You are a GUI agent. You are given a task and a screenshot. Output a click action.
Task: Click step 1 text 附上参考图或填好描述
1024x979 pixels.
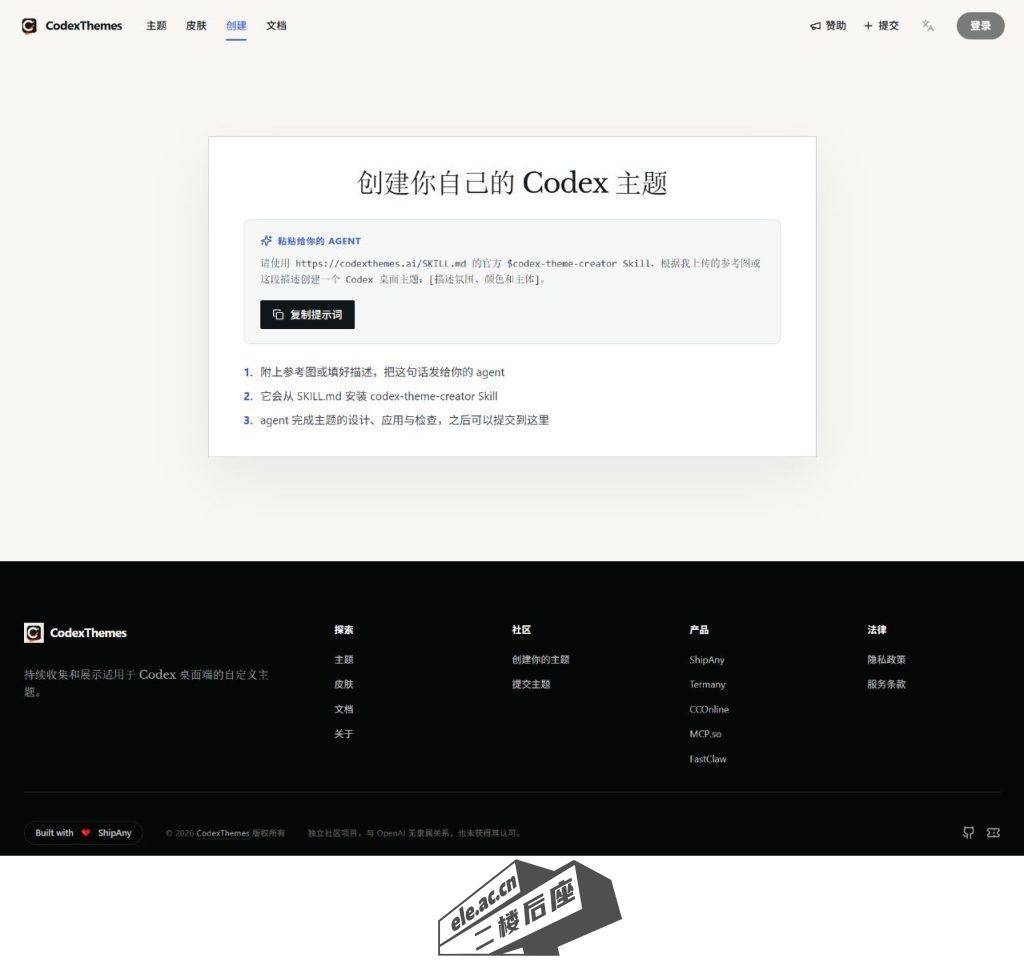tap(382, 372)
